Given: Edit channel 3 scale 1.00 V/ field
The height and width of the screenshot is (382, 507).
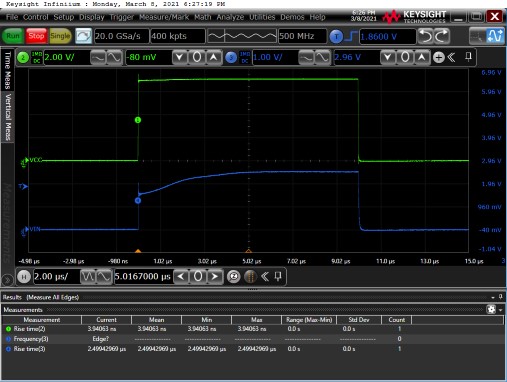Looking at the screenshot, I should 275,57.
